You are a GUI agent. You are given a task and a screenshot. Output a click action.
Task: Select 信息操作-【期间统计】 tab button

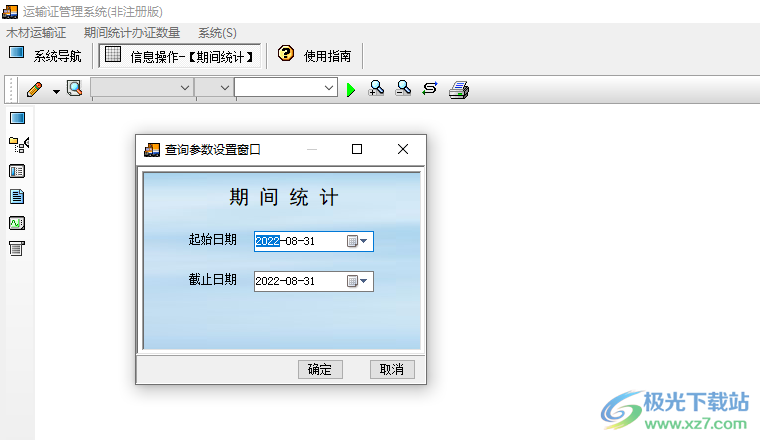point(180,56)
